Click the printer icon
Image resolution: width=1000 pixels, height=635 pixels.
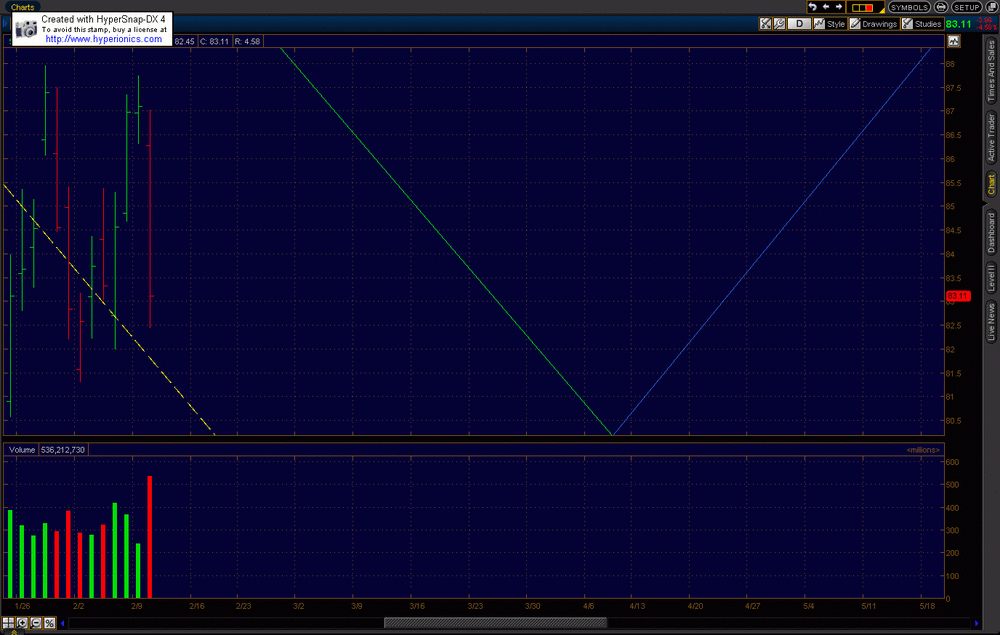[941, 7]
